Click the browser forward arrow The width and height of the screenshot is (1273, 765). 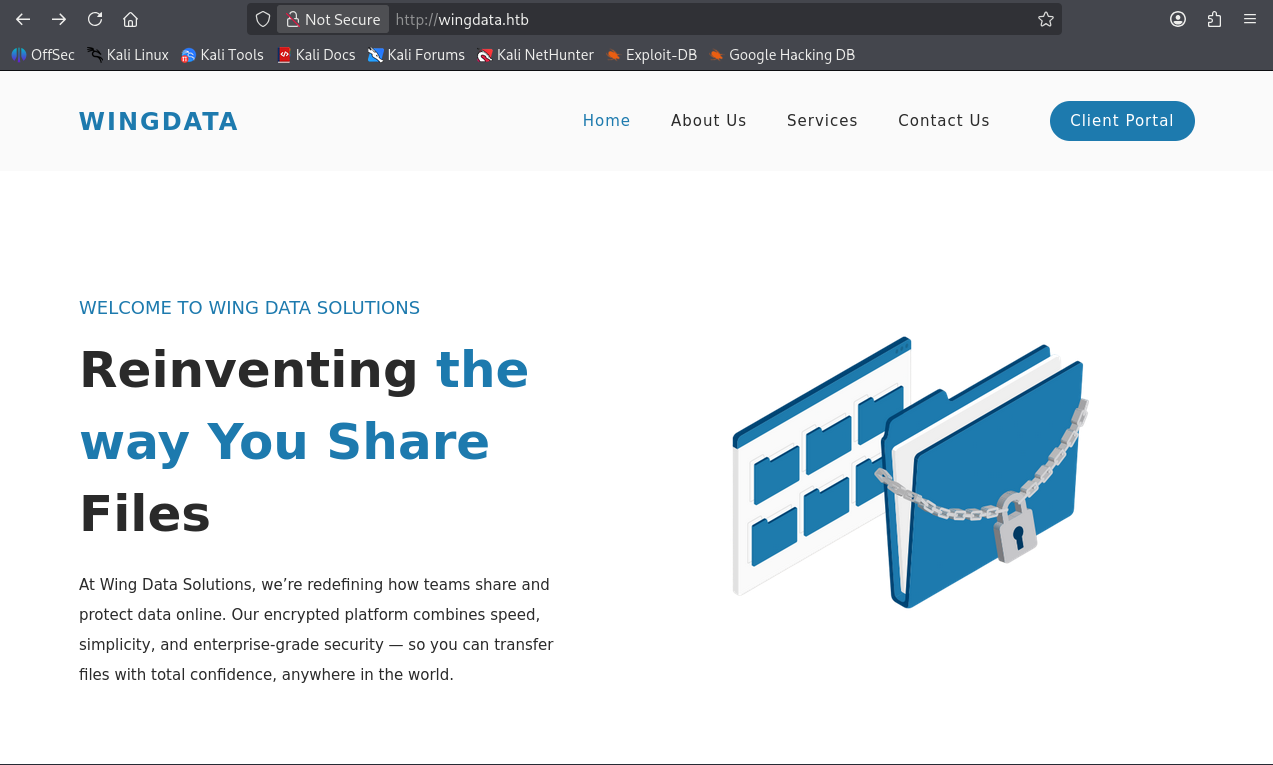point(59,19)
